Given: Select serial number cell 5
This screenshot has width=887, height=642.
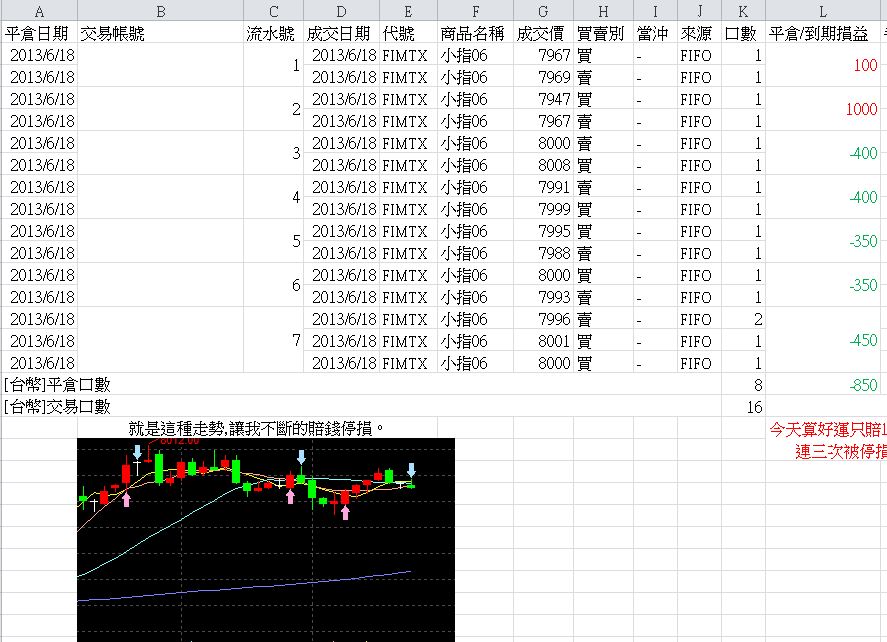Looking at the screenshot, I should [x=274, y=241].
